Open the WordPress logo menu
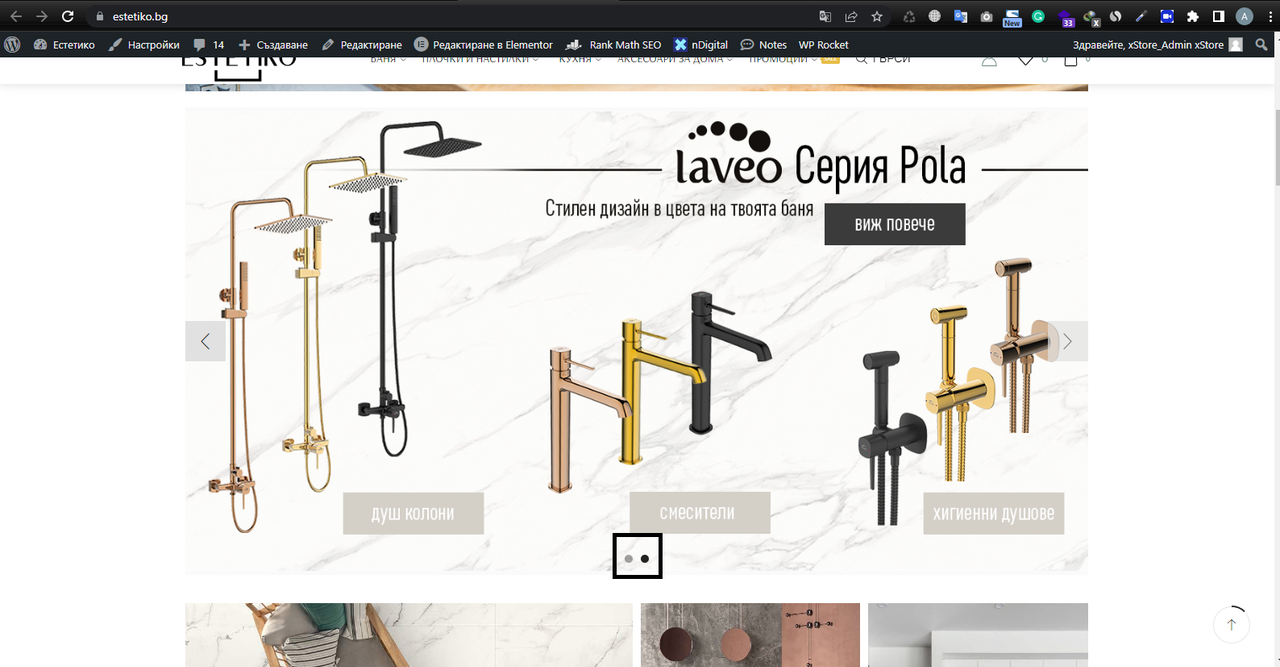 tap(13, 45)
